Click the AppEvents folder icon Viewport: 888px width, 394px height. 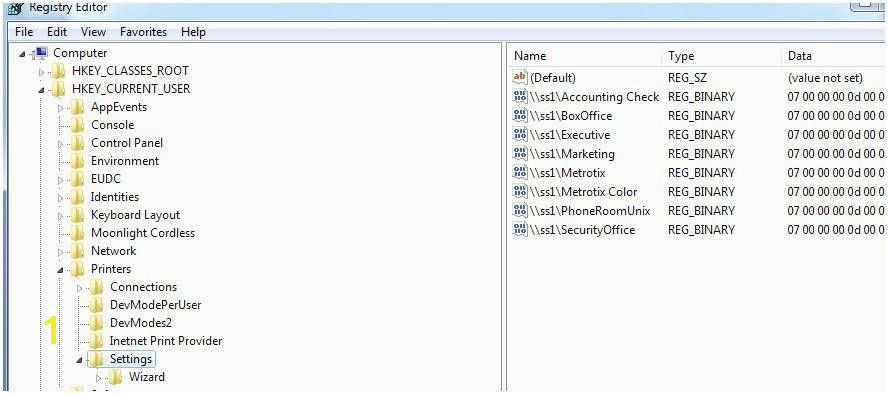click(78, 108)
